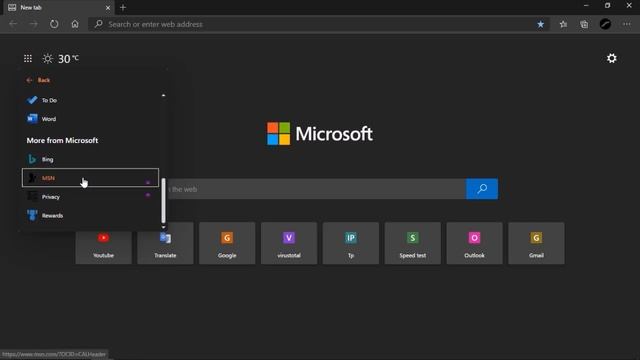Open the Google quick link tile
Image resolution: width=640 pixels, height=360 pixels.
(x=227, y=243)
